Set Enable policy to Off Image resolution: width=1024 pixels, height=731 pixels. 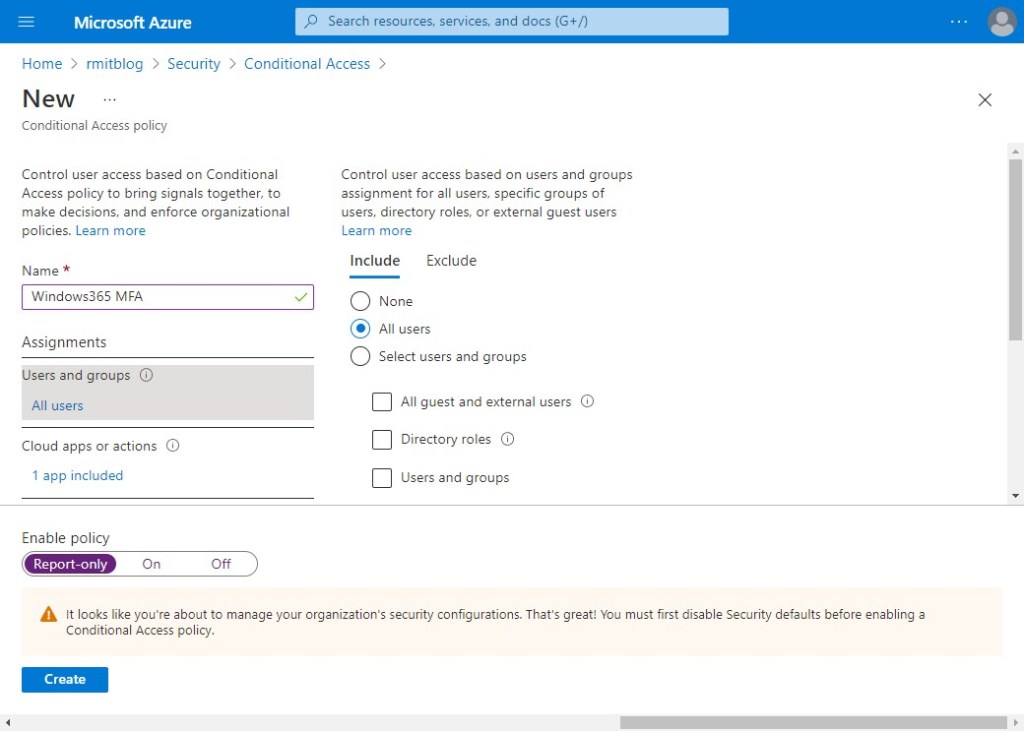tap(221, 564)
